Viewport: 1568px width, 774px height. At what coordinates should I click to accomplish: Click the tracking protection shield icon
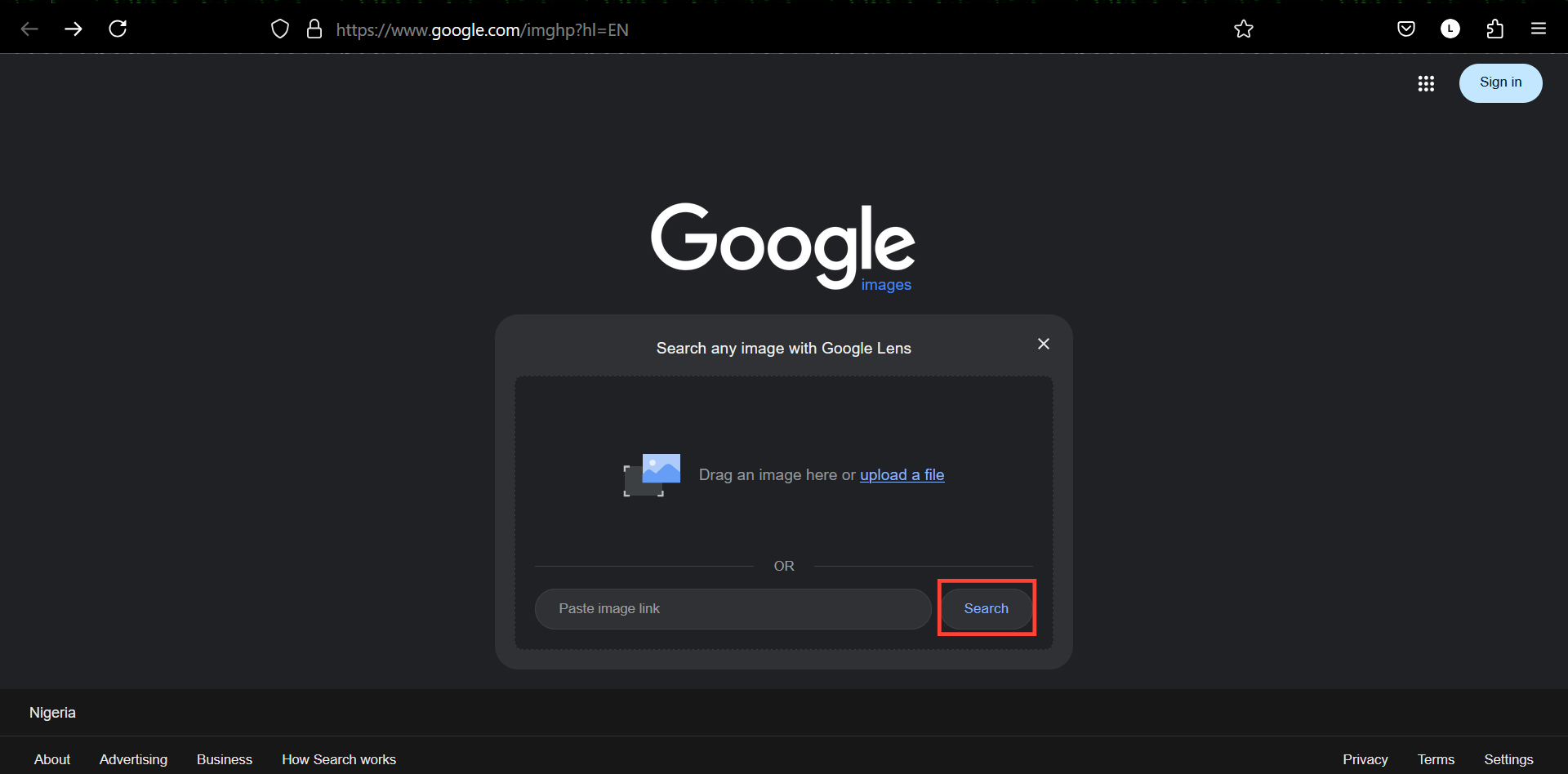[x=280, y=28]
